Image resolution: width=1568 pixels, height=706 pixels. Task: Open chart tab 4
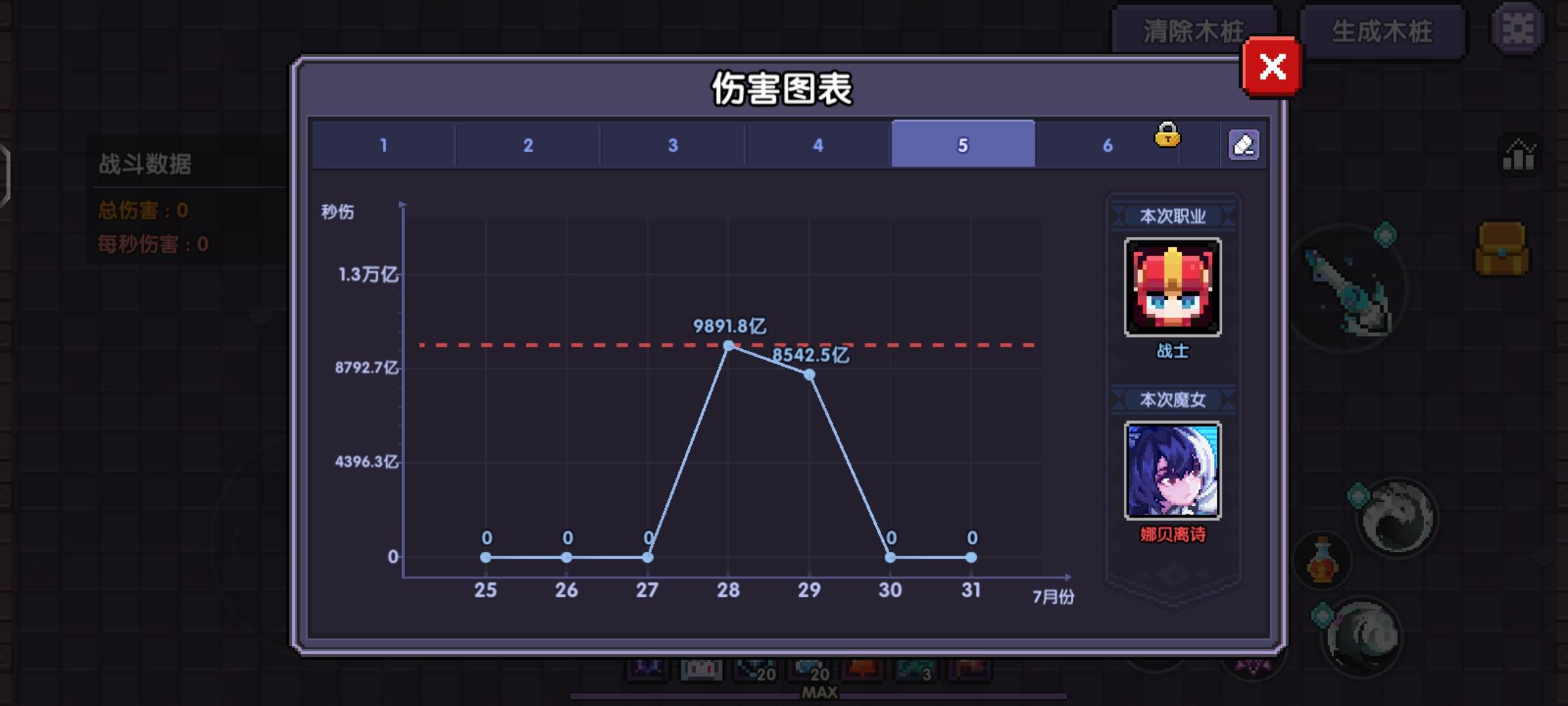pyautogui.click(x=818, y=144)
